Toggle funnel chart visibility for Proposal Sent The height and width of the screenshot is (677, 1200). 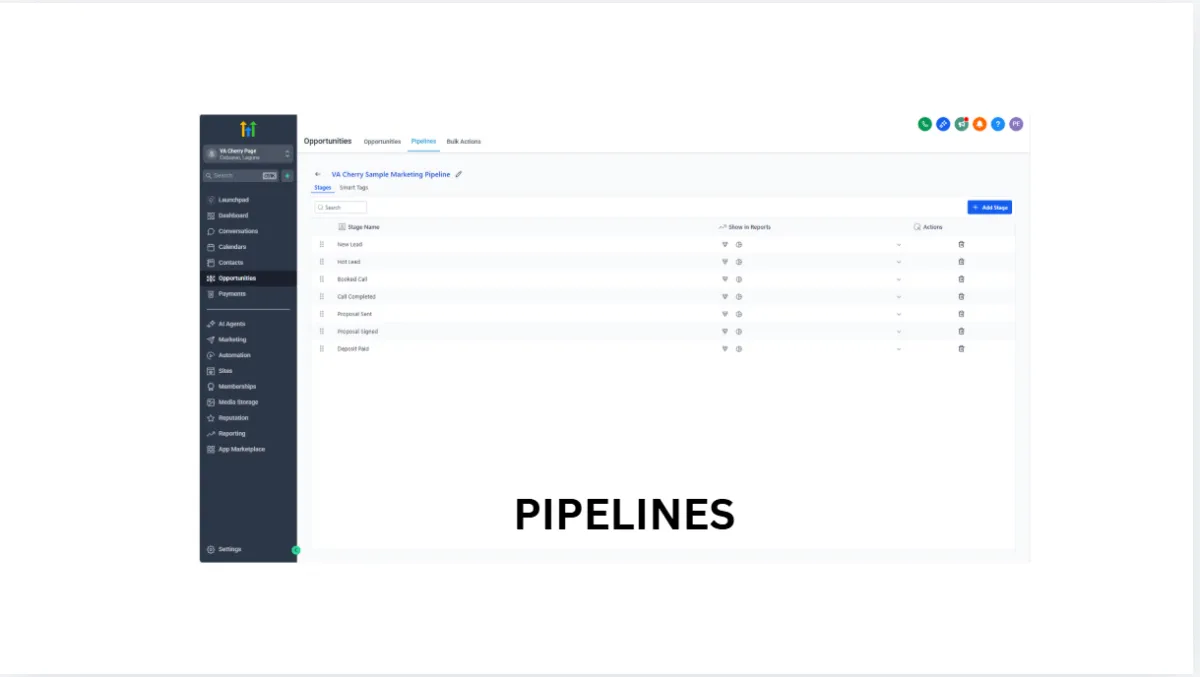click(725, 314)
